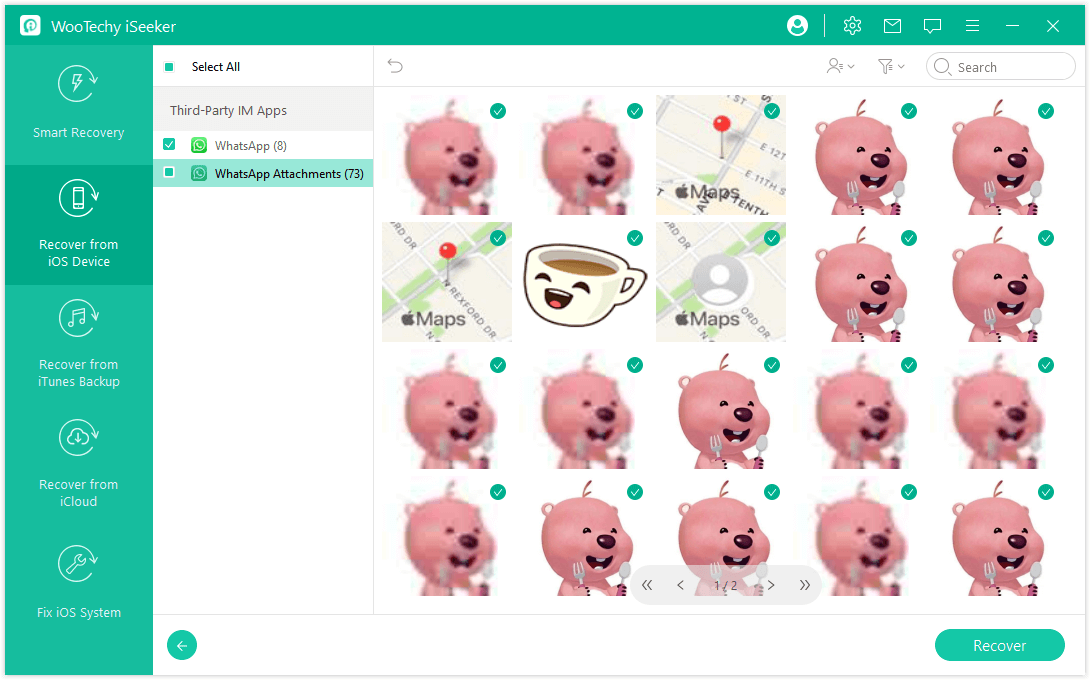
Task: Open settings via the gear icon
Action: click(852, 26)
